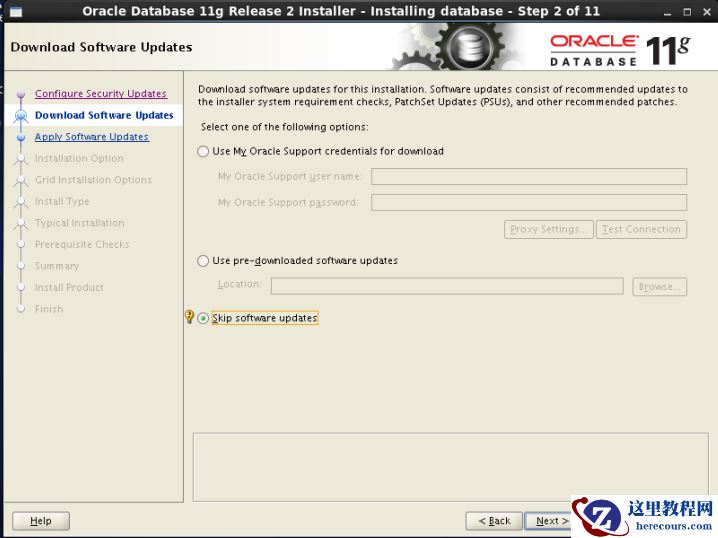718x538 pixels.
Task: Click Install Type step in sidebar
Action: tap(62, 201)
